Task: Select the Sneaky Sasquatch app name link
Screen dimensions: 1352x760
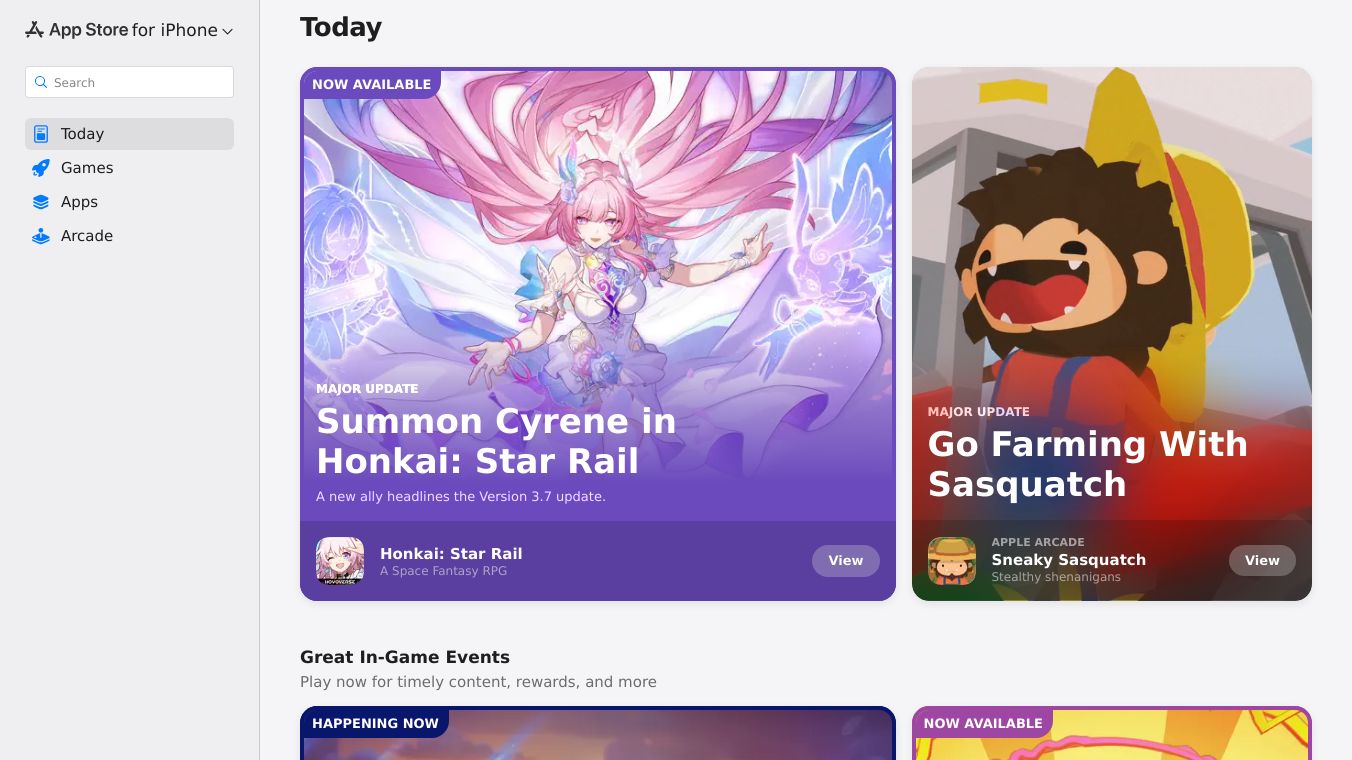Action: point(1069,560)
